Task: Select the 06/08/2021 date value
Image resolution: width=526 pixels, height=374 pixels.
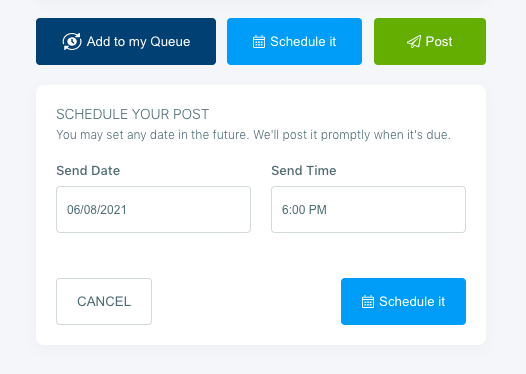Action: (97, 210)
